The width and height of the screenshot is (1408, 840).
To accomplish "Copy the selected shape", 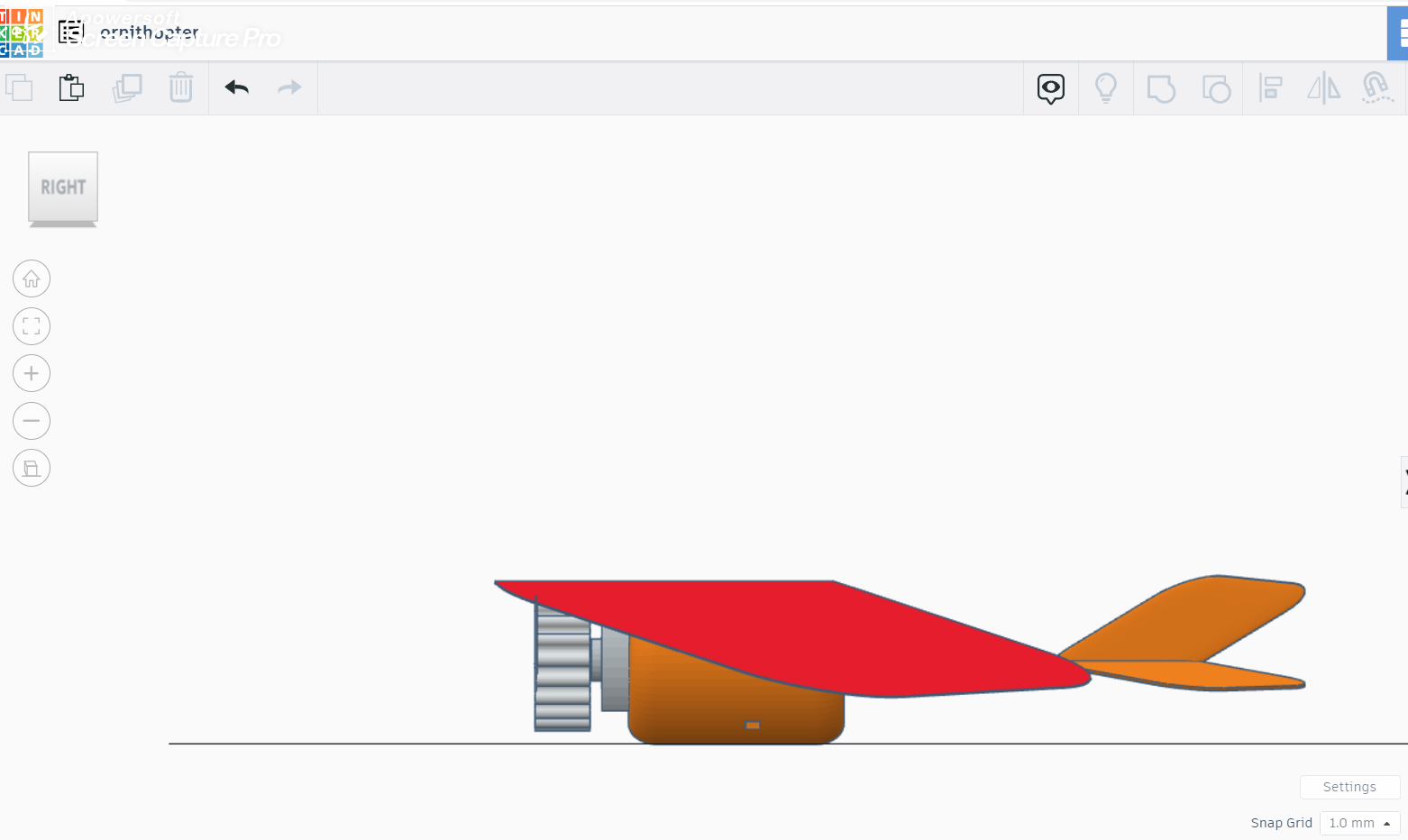I will [19, 87].
